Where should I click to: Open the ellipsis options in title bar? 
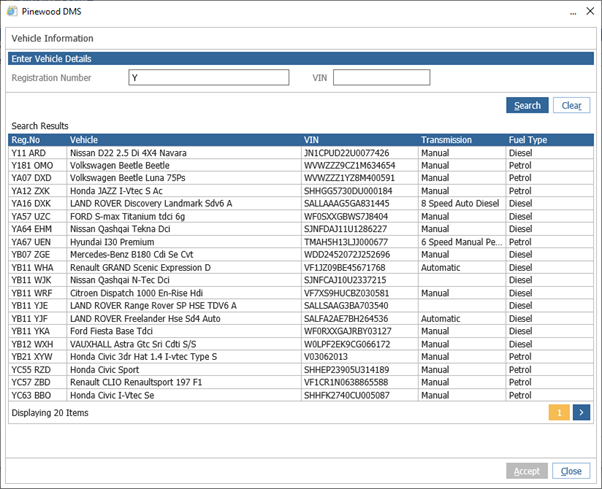[x=573, y=13]
